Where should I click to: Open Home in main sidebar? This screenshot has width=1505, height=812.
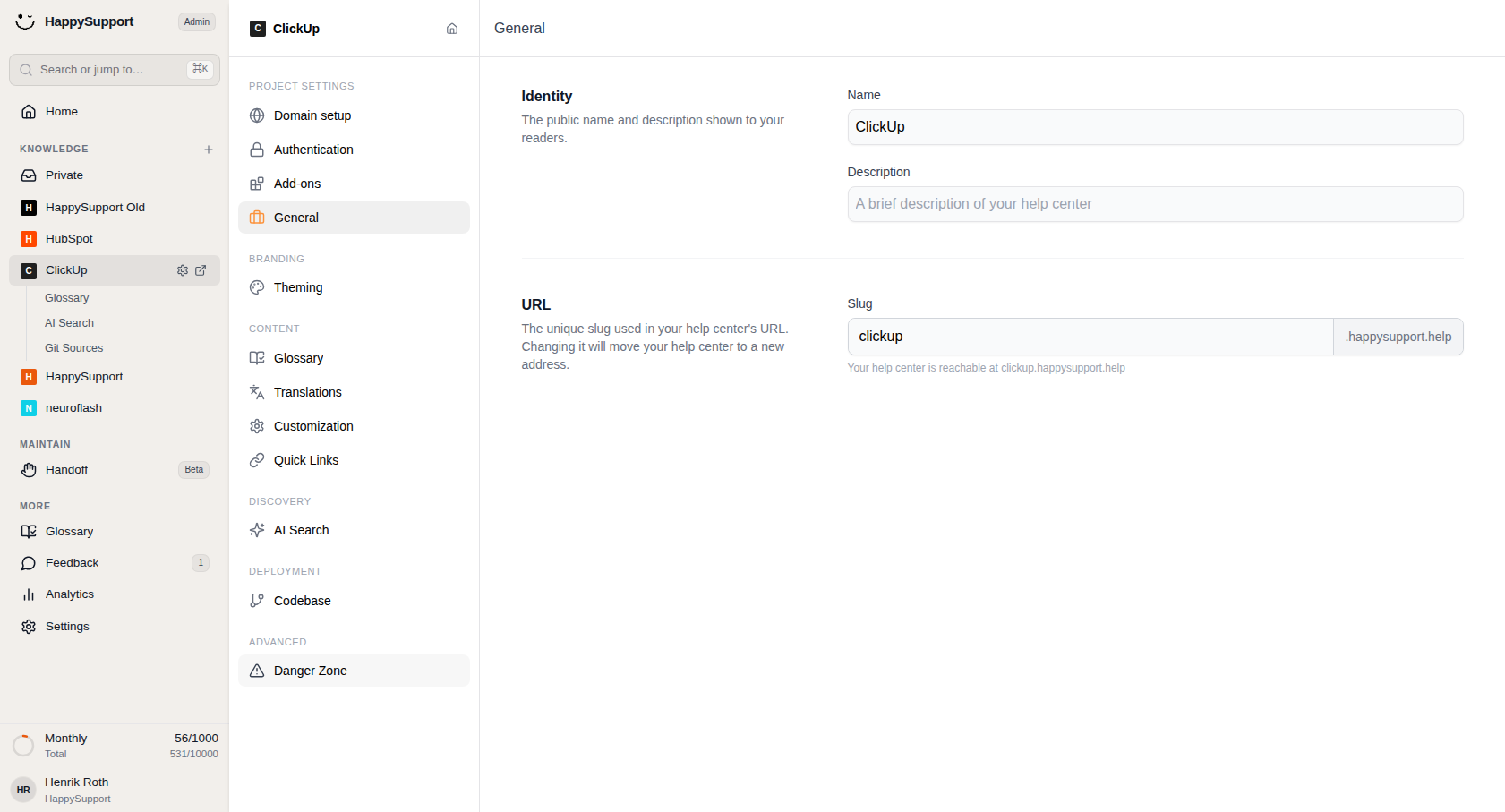[115, 112]
